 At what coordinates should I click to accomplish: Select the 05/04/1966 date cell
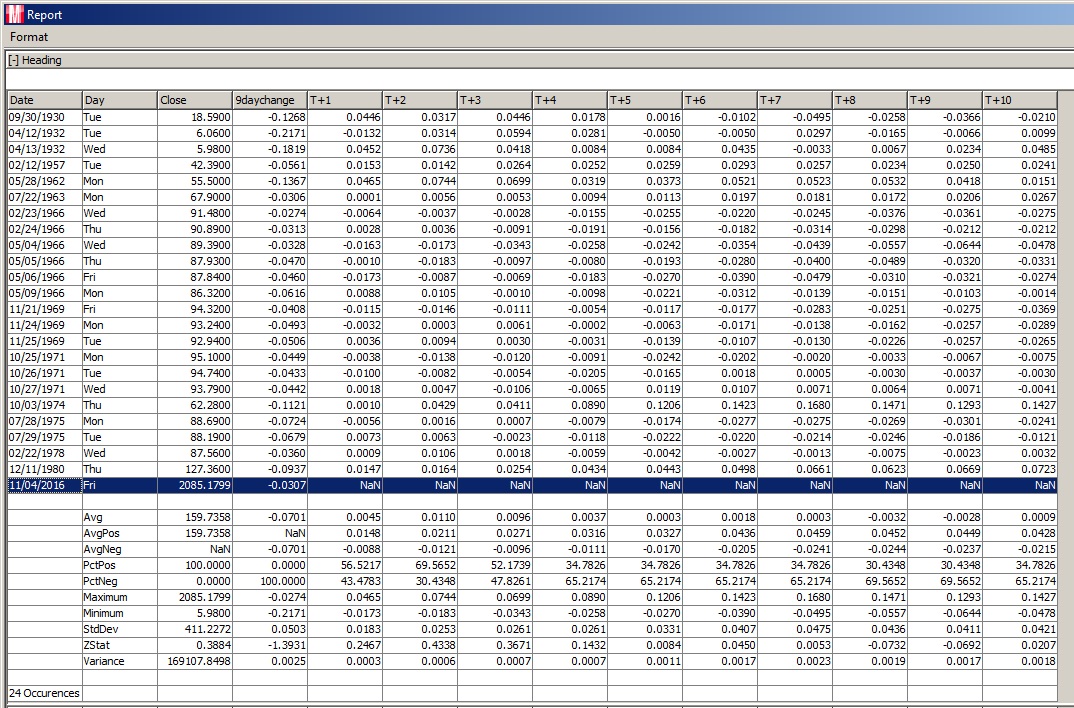pyautogui.click(x=45, y=245)
